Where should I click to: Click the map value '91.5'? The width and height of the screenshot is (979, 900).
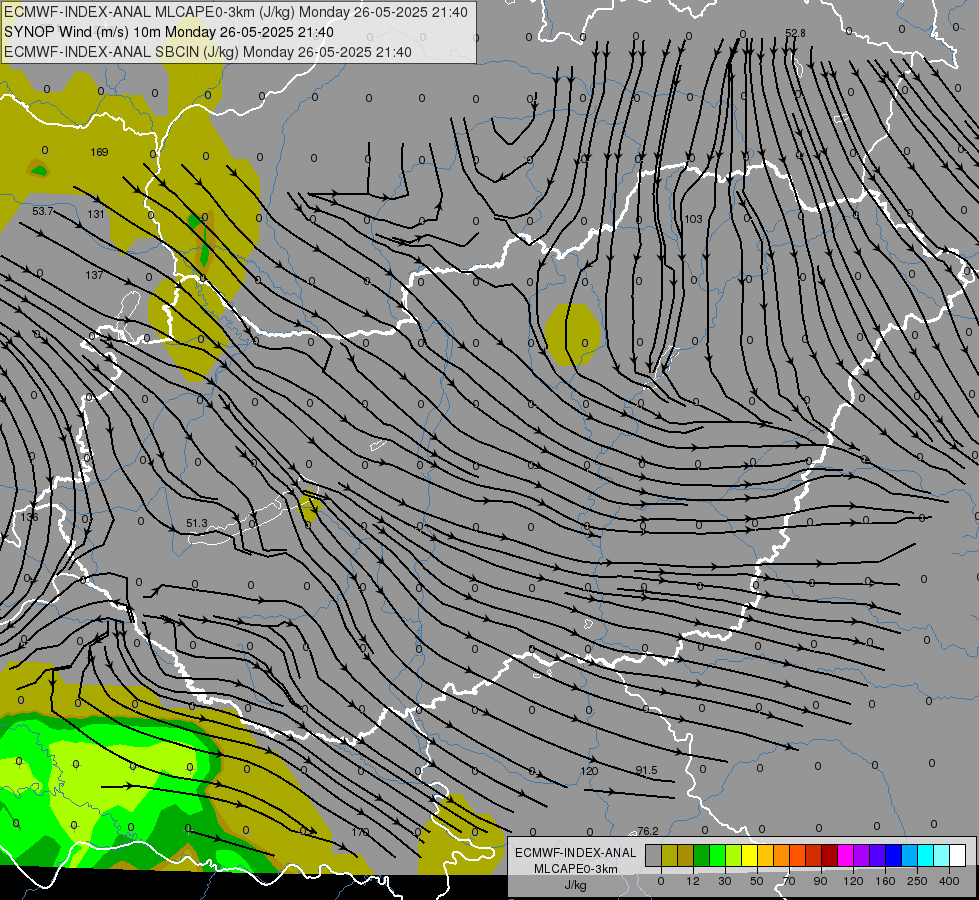(x=646, y=770)
